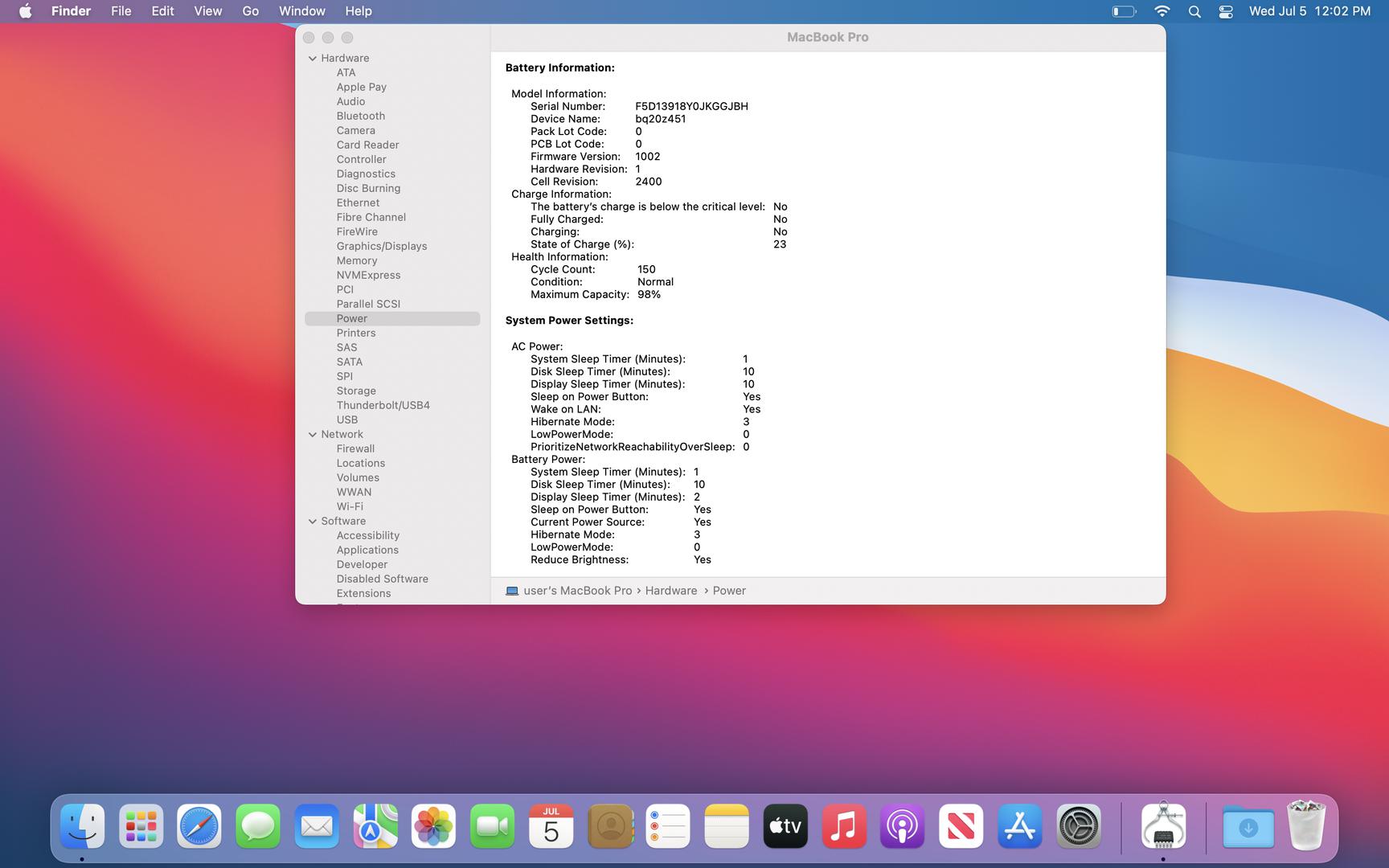Select ATA in the sidebar

coord(346,72)
